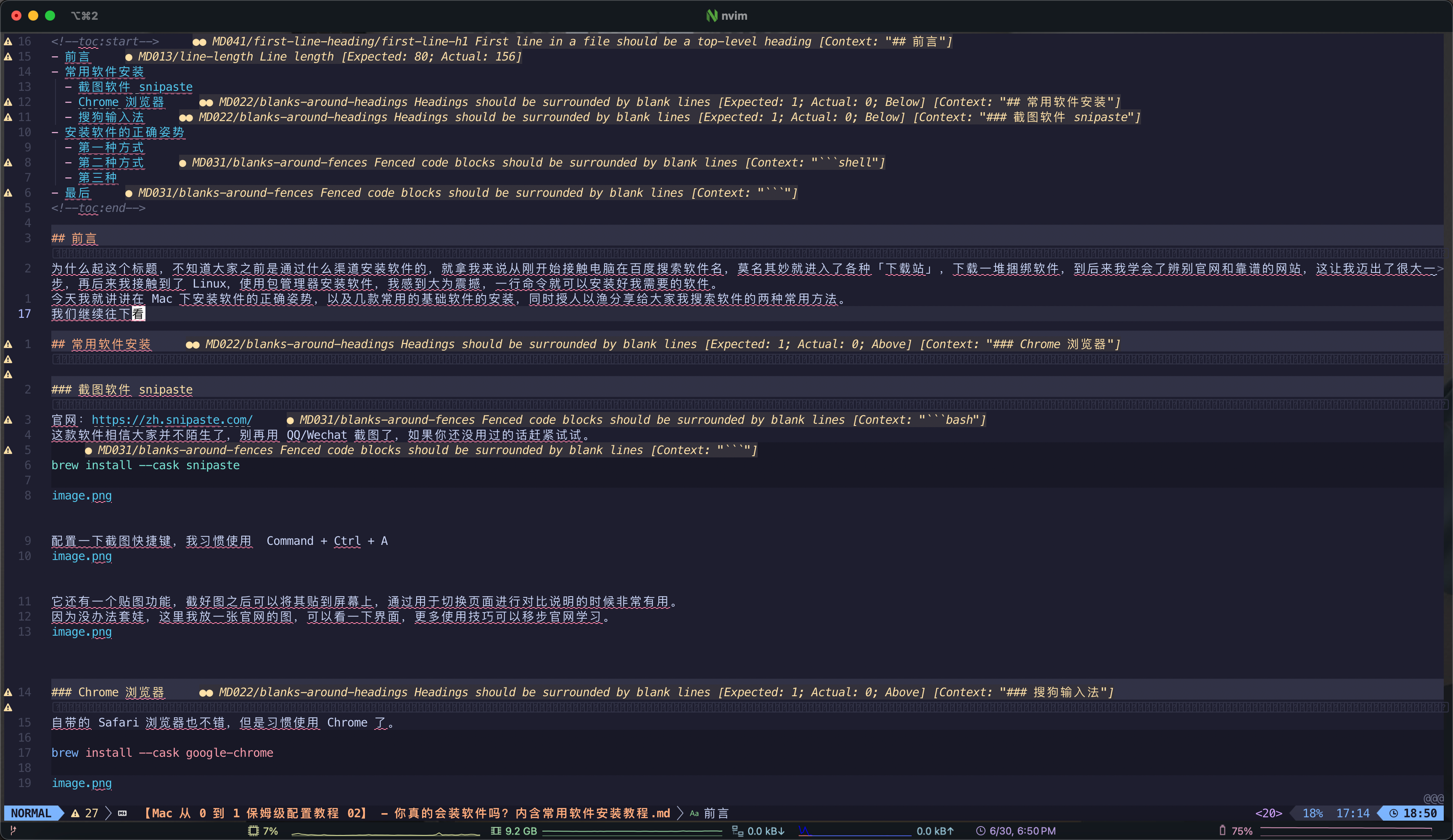Viewport: 1453px width, 840px height.
Task: Click the battery icon showing 75%
Action: [1222, 830]
